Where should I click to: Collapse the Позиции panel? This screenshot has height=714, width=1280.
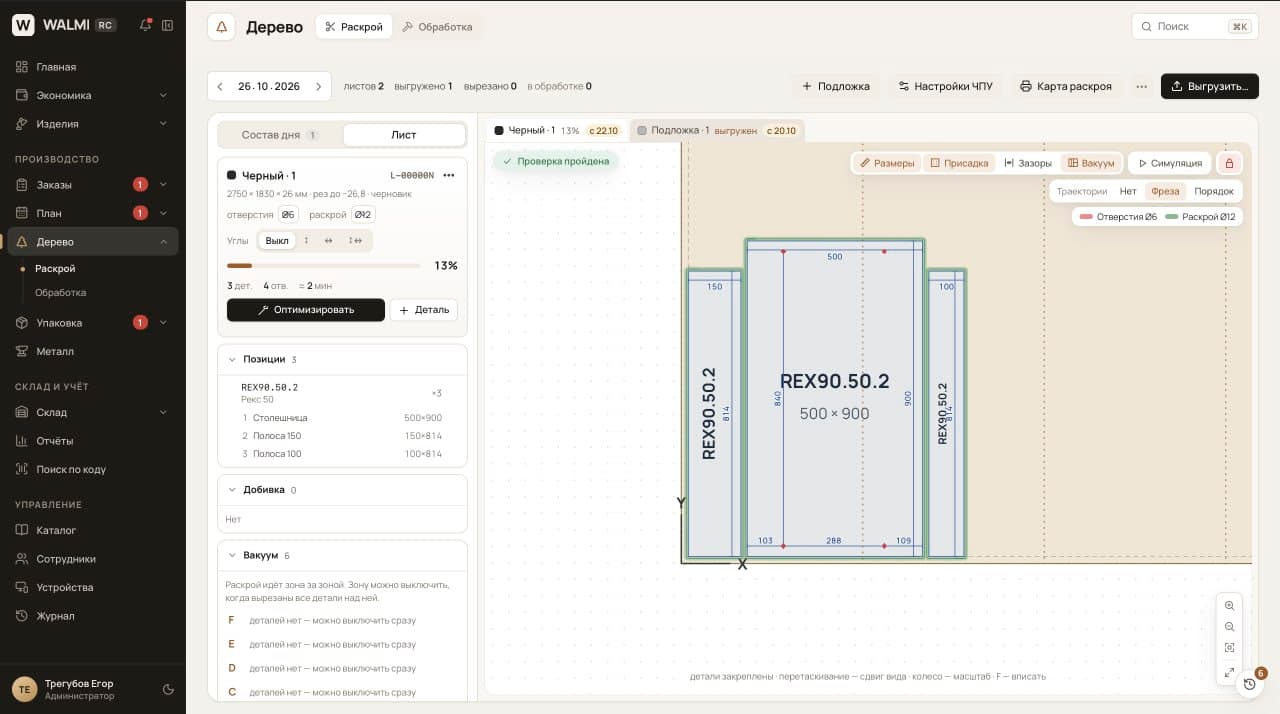point(232,359)
